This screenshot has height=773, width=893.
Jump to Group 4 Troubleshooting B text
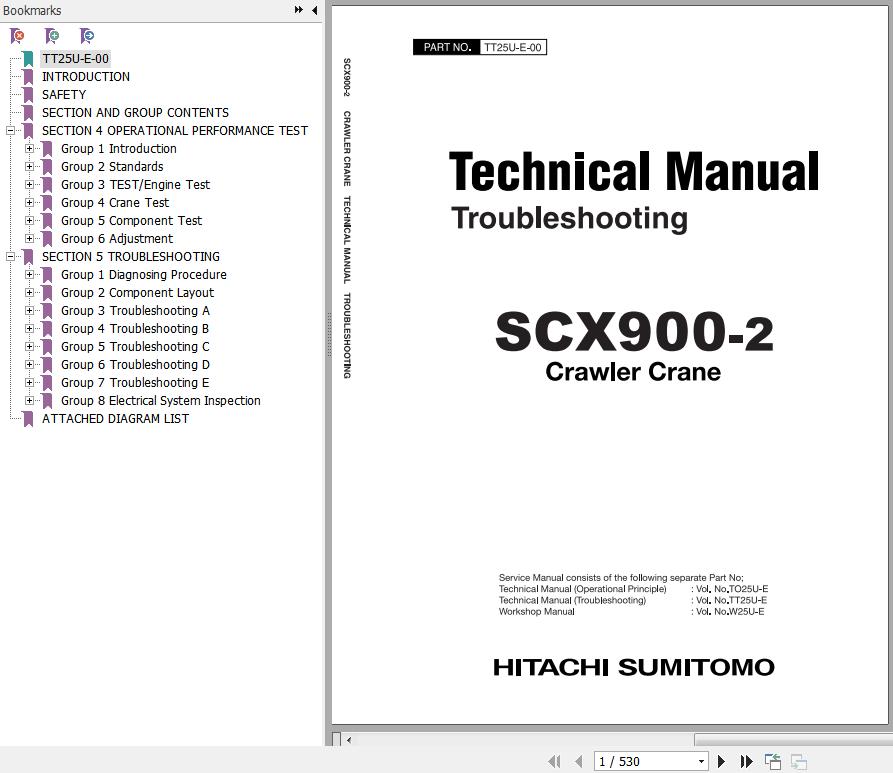[134, 329]
